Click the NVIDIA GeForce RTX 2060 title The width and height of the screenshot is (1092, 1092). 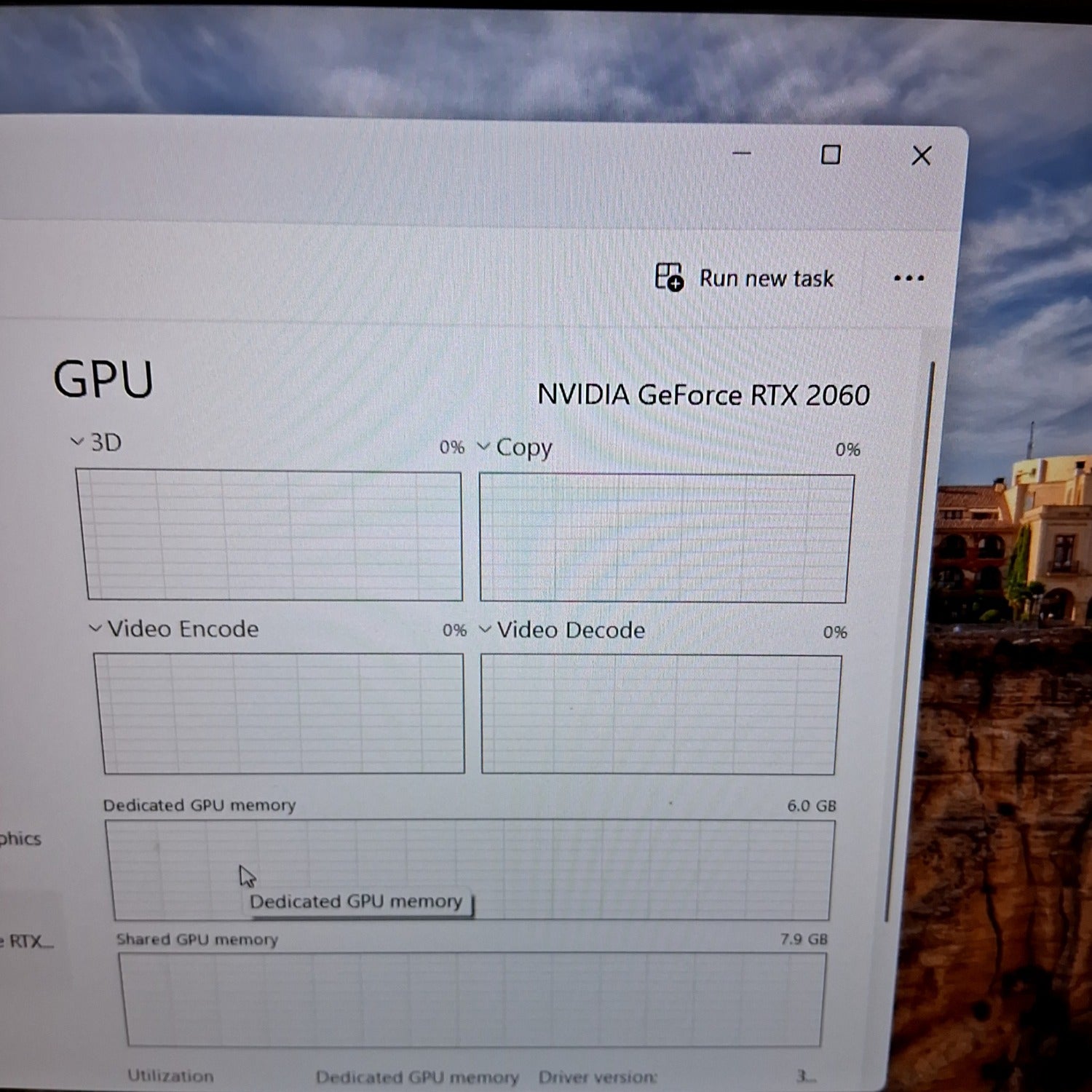(x=703, y=395)
